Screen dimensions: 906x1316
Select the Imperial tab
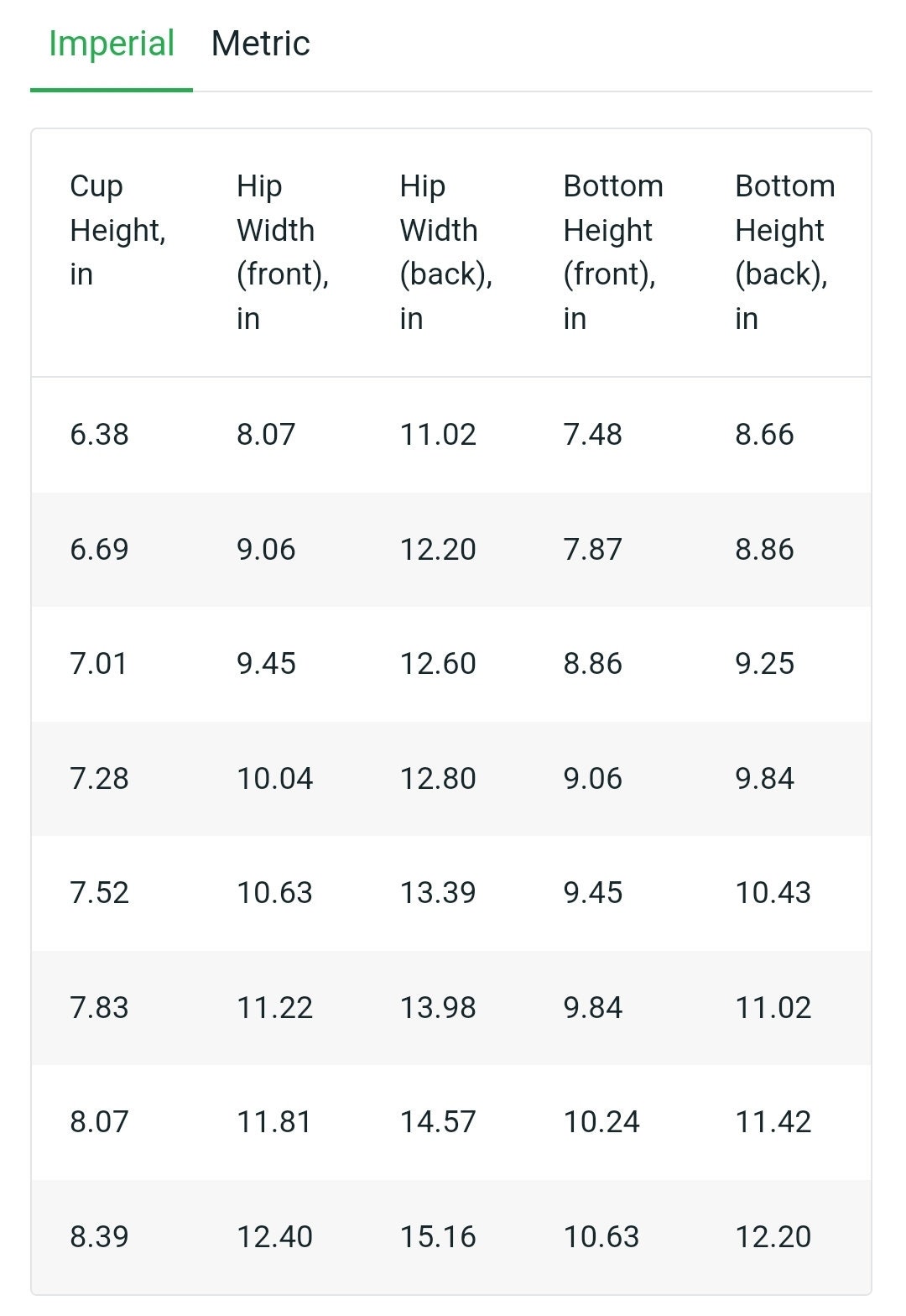point(112,44)
